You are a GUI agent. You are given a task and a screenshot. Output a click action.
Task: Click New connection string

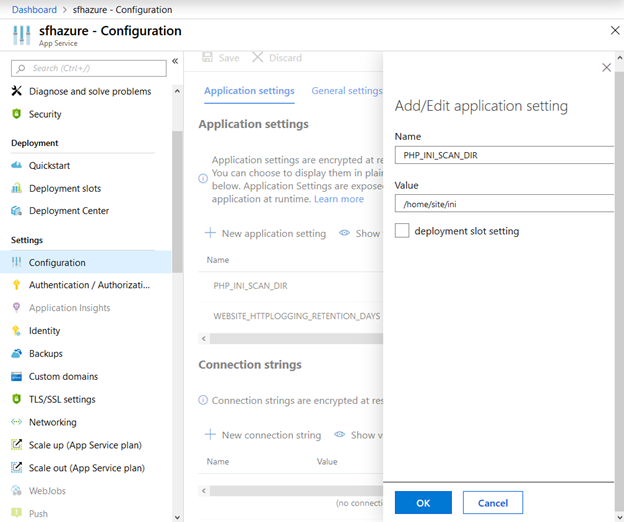[x=263, y=435]
